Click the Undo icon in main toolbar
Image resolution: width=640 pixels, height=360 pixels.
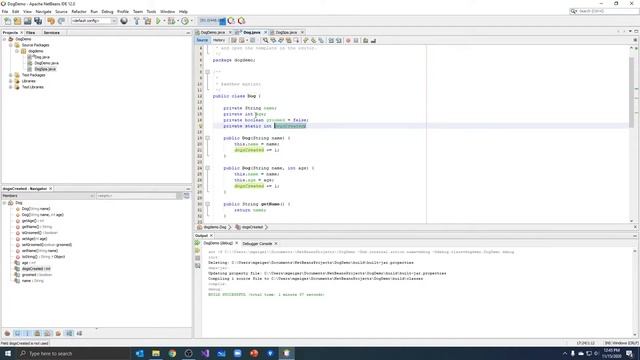[51, 21]
